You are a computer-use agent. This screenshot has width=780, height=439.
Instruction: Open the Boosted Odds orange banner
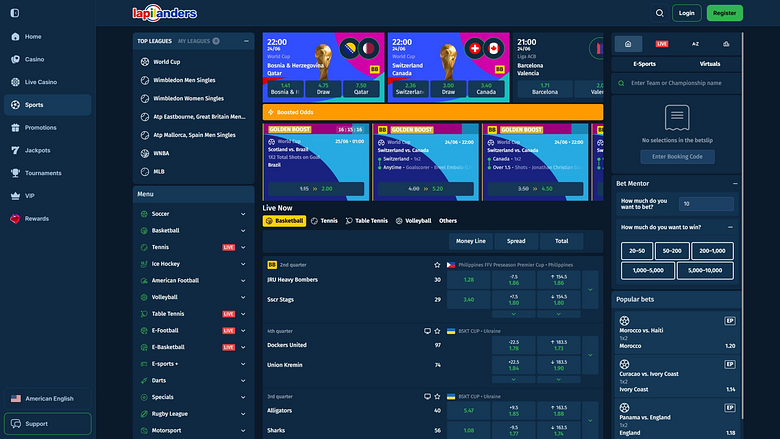(x=433, y=112)
